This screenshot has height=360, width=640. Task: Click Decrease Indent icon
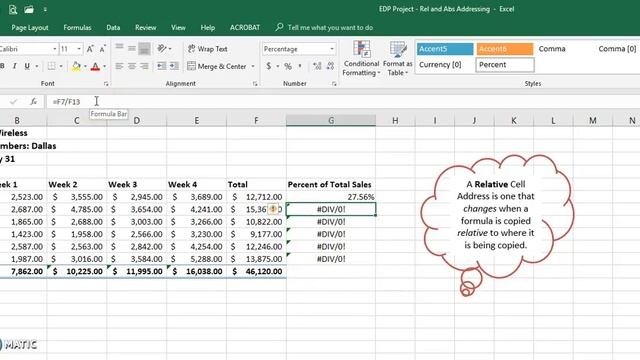(162, 66)
